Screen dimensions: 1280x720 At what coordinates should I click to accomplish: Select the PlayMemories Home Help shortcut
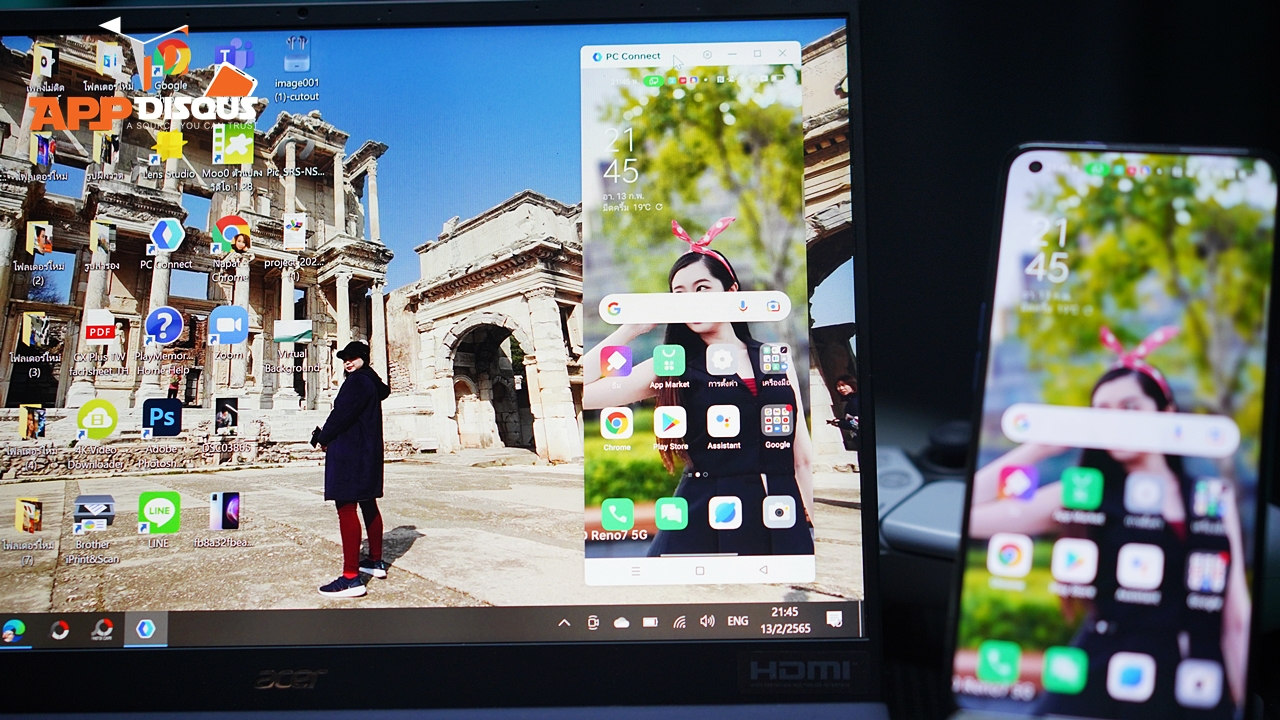pyautogui.click(x=163, y=340)
